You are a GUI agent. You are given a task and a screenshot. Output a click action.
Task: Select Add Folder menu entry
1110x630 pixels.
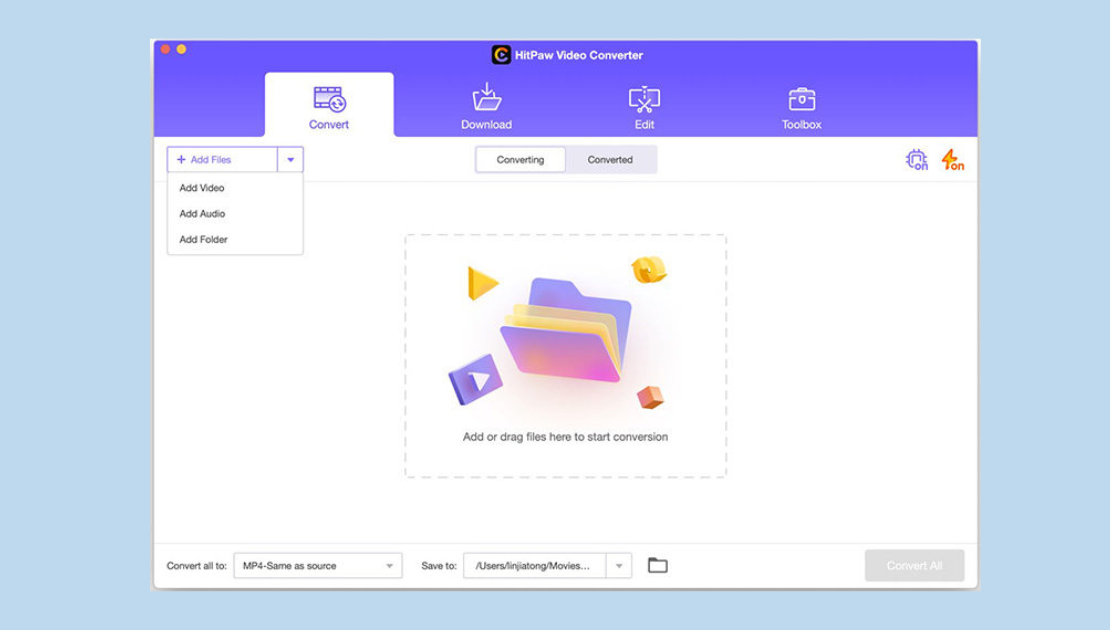point(203,240)
